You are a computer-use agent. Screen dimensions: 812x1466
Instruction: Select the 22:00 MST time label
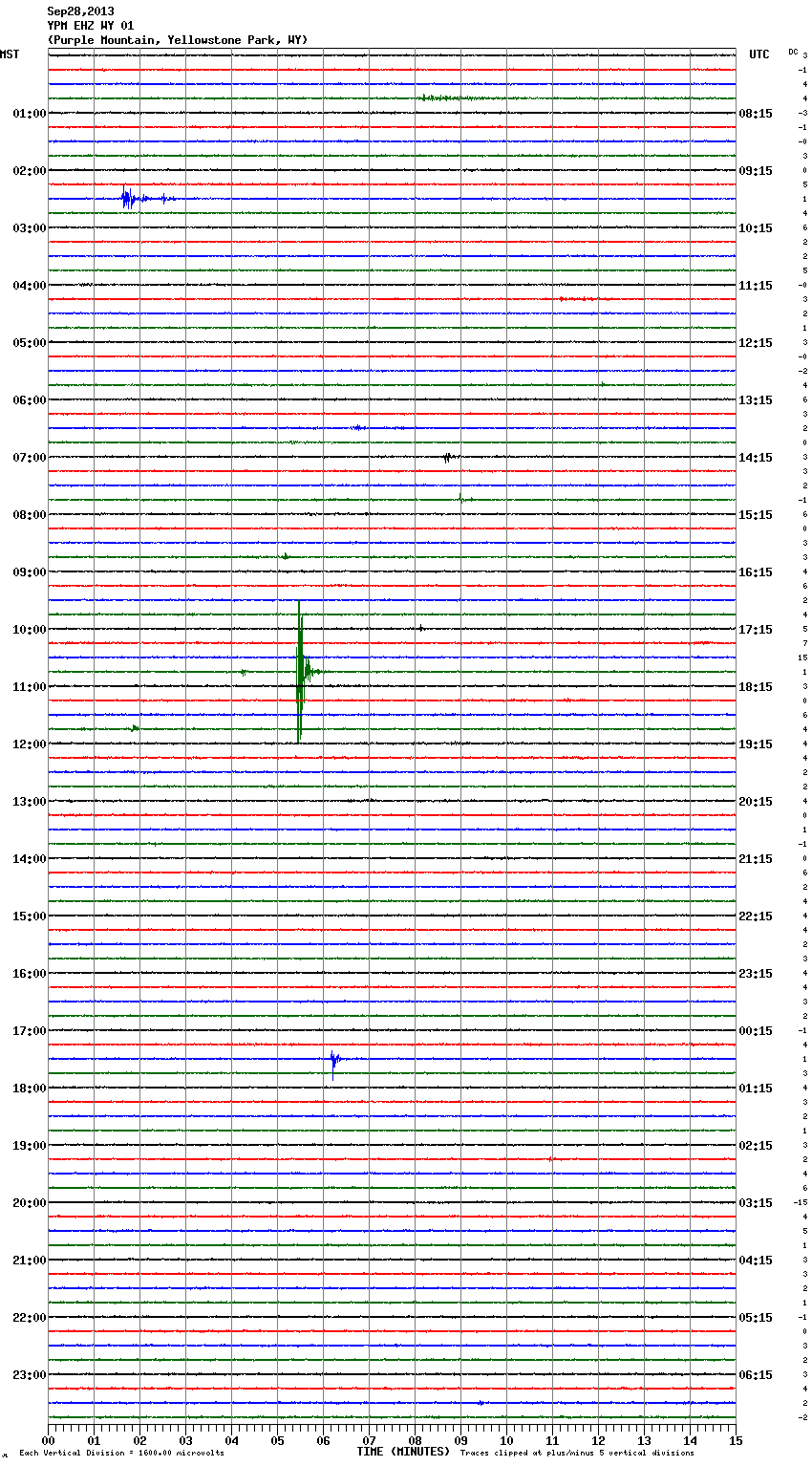(x=30, y=1318)
